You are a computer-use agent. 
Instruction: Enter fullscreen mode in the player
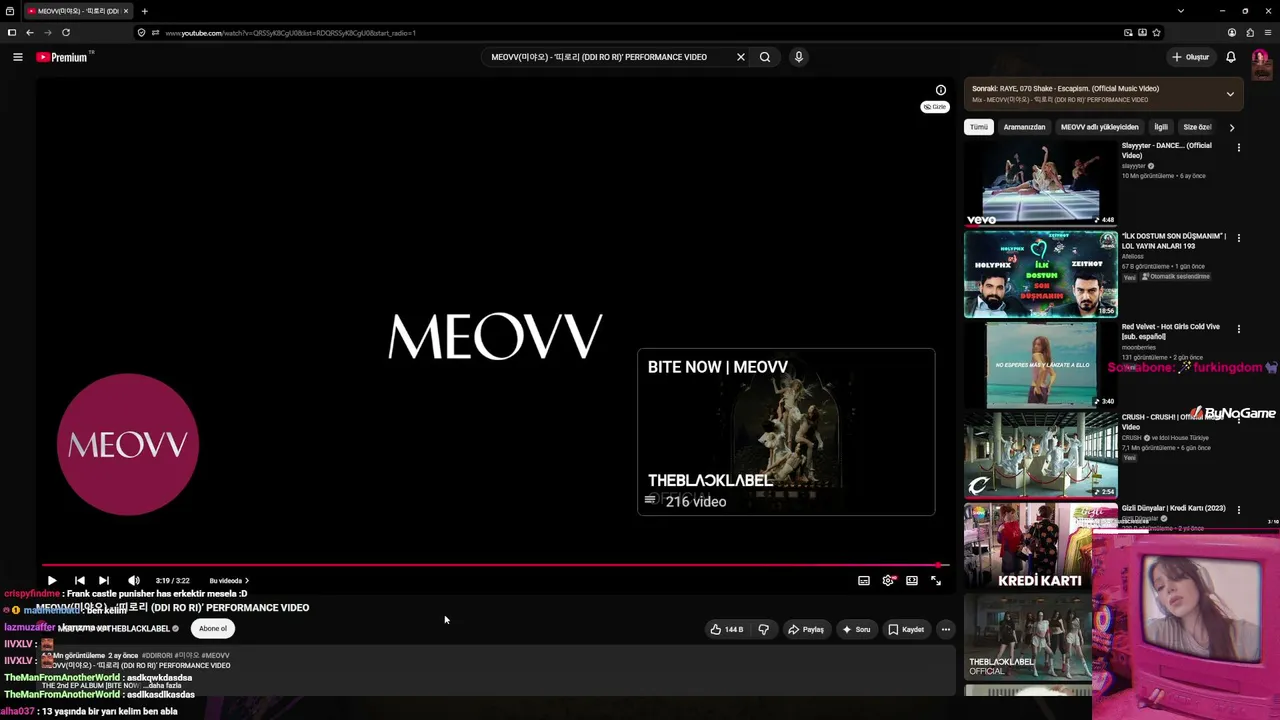(936, 580)
